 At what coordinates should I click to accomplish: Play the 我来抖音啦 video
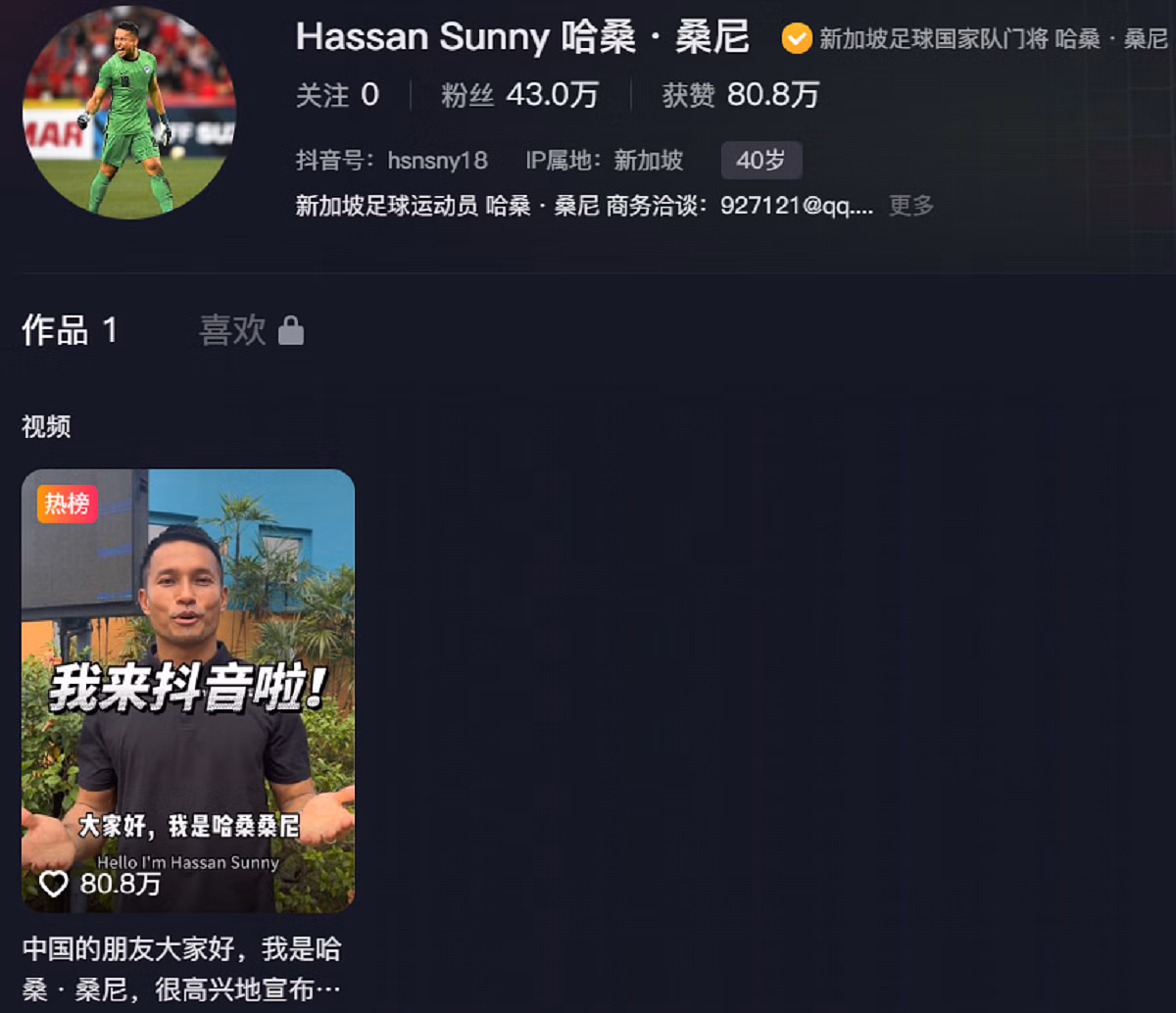188,691
